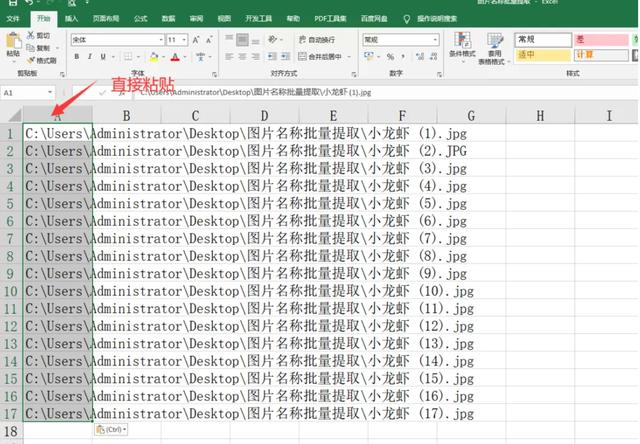This screenshot has height=444, width=640.
Task: Open the Clipboard (剪贴板) dialog launcher
Action: pyautogui.click(x=62, y=74)
